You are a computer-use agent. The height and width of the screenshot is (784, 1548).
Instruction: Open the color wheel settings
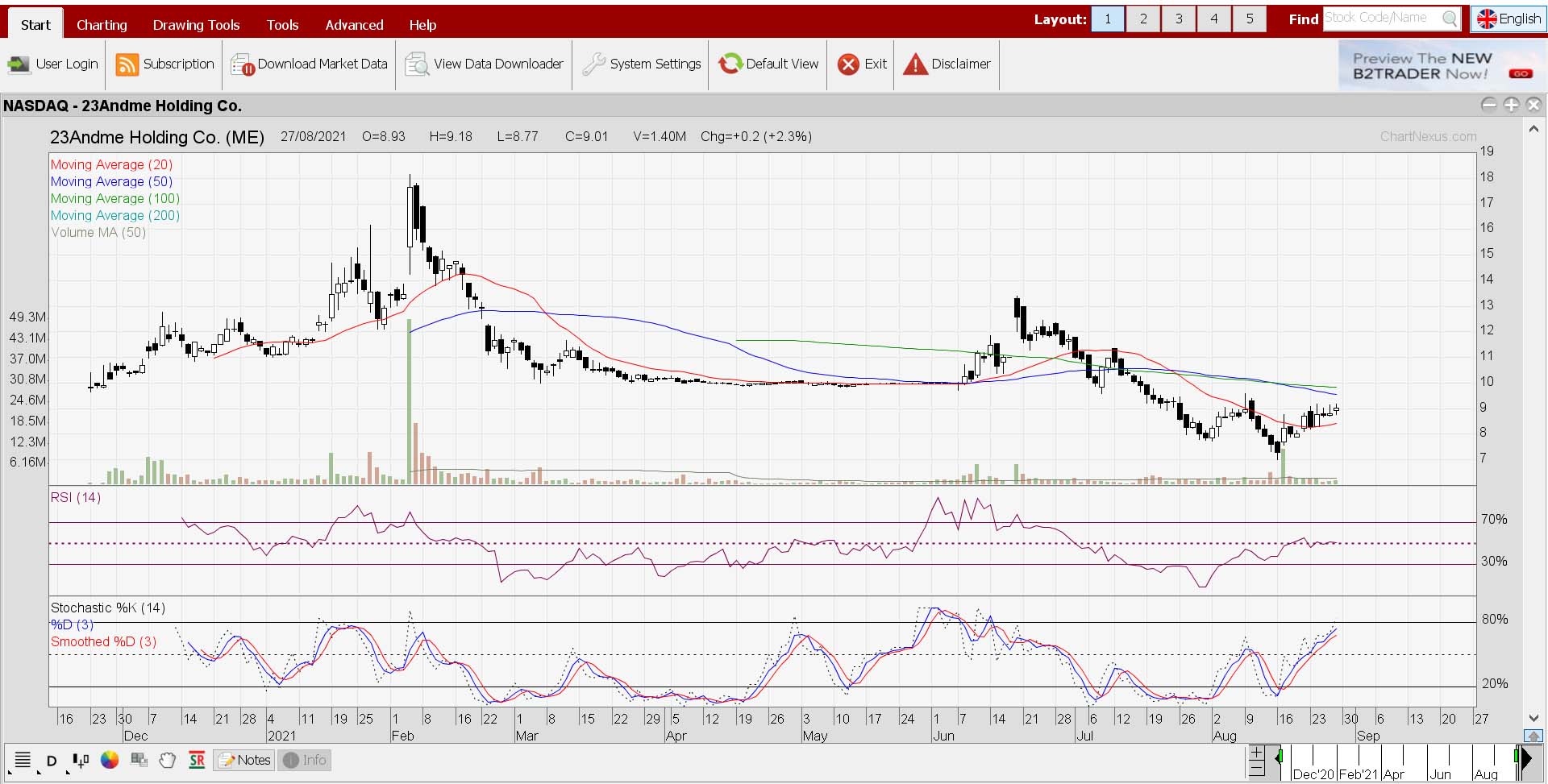point(110,760)
